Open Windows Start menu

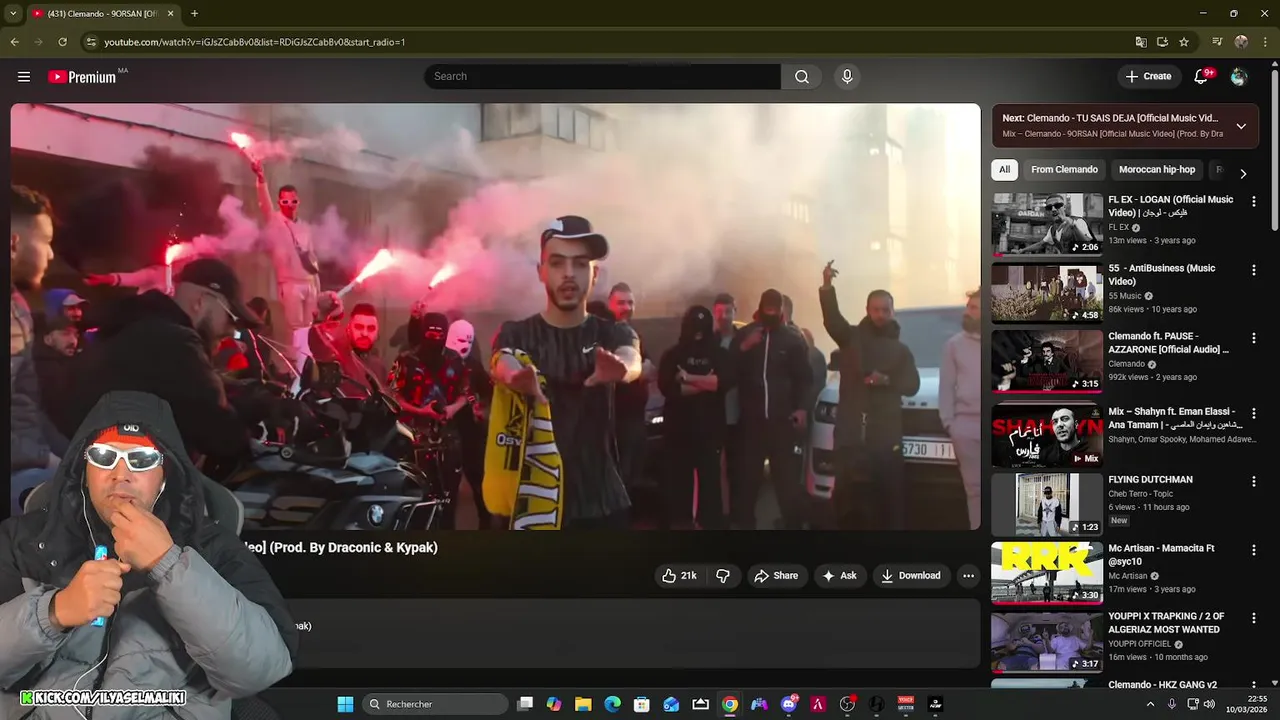coord(345,704)
